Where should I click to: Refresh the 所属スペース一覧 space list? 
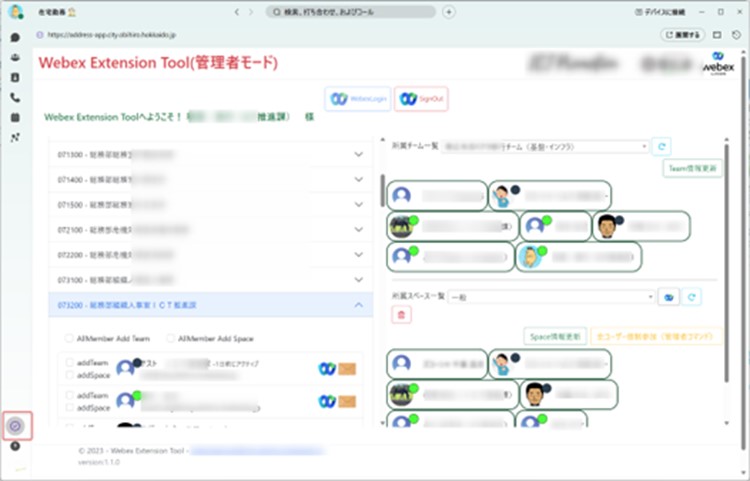691,297
